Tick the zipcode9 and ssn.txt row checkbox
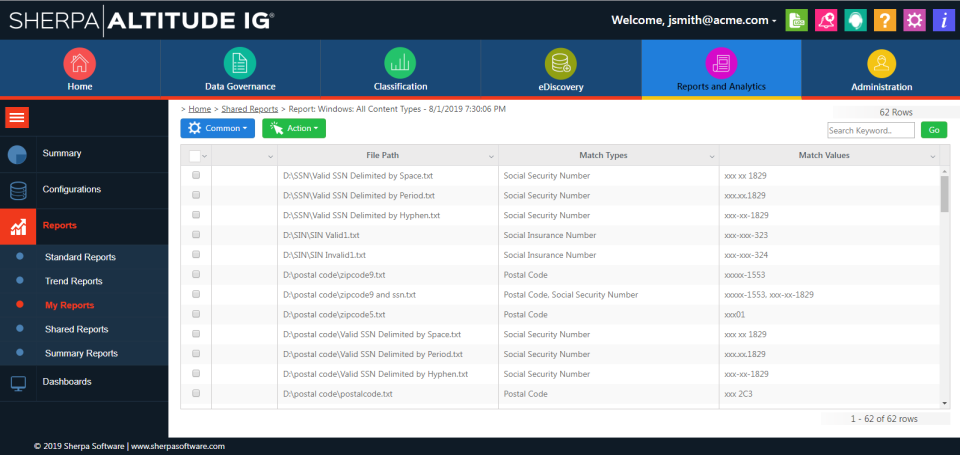 pos(196,294)
